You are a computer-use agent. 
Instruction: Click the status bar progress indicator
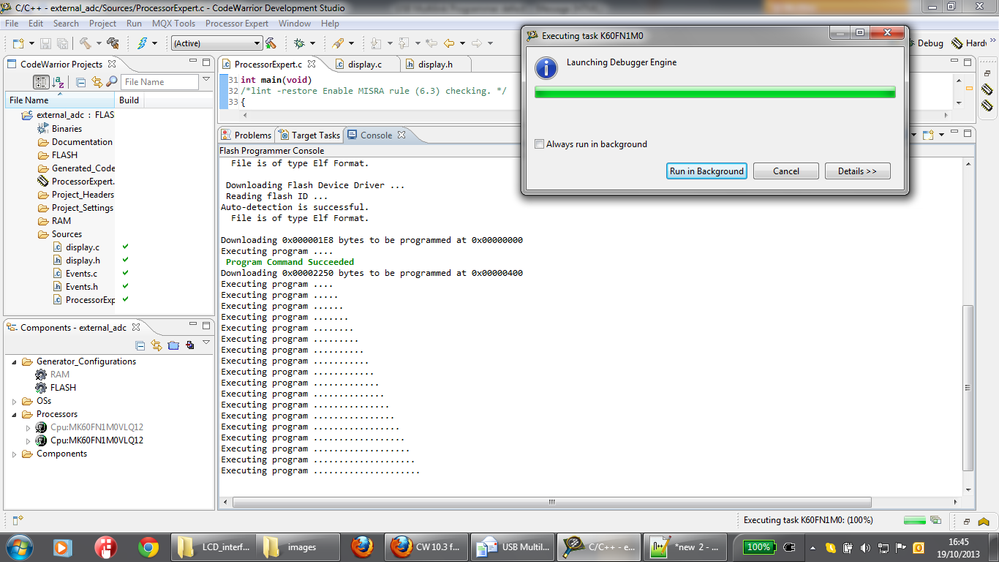point(915,521)
